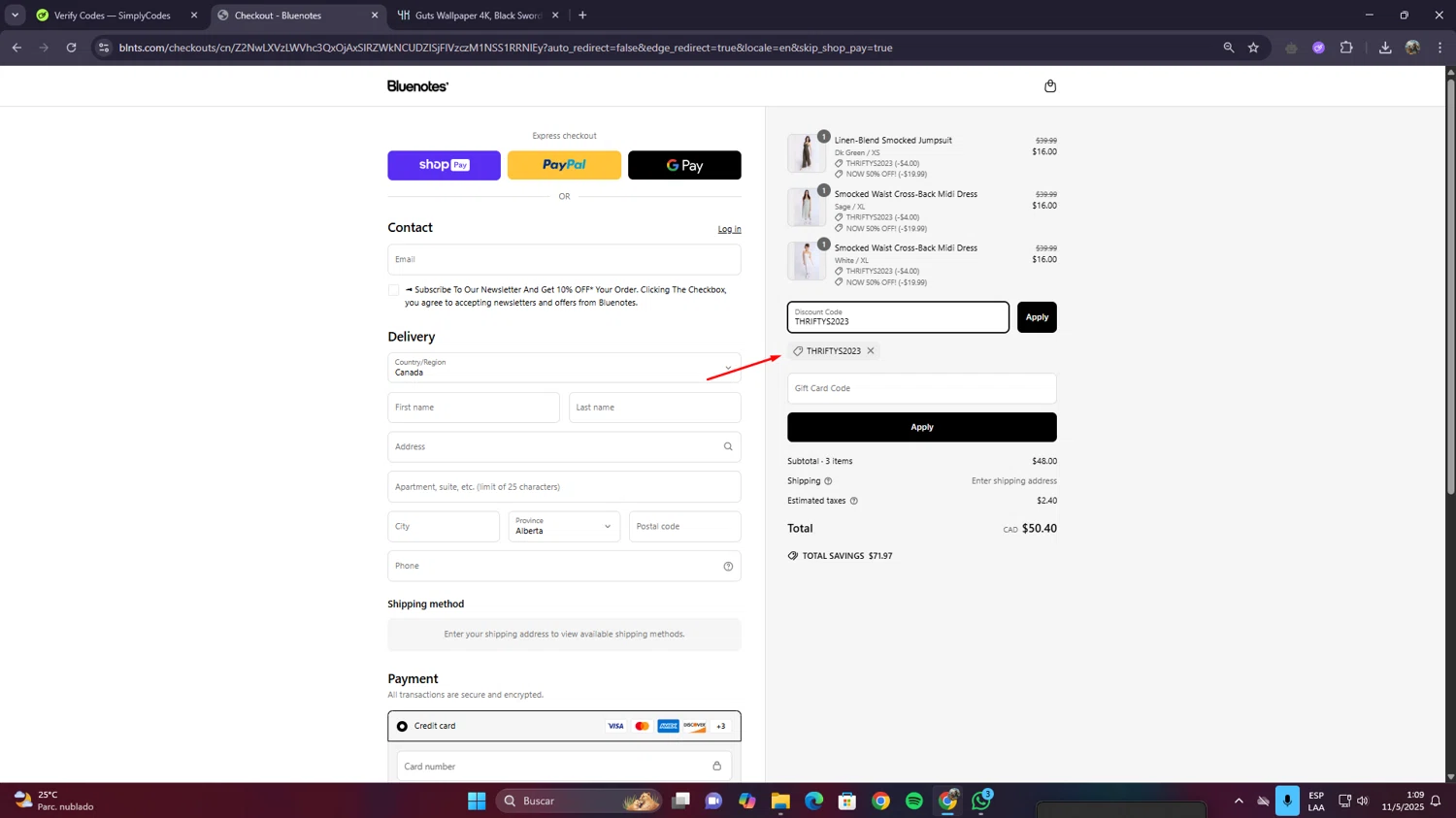The image size is (1456, 818).
Task: Switch to the Verify Codes SimplyCodes tab
Action: click(x=112, y=16)
